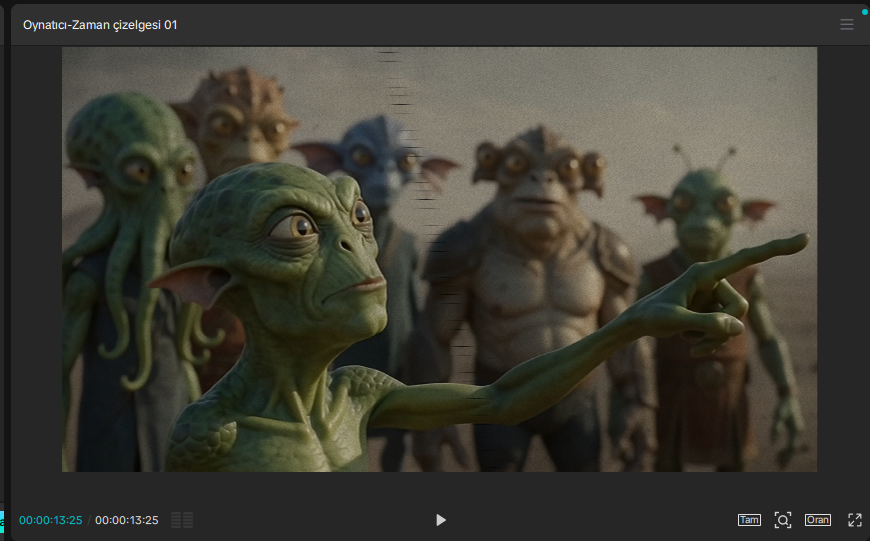
Task: Open the dimmed grid scopes icon
Action: pyautogui.click(x=182, y=520)
